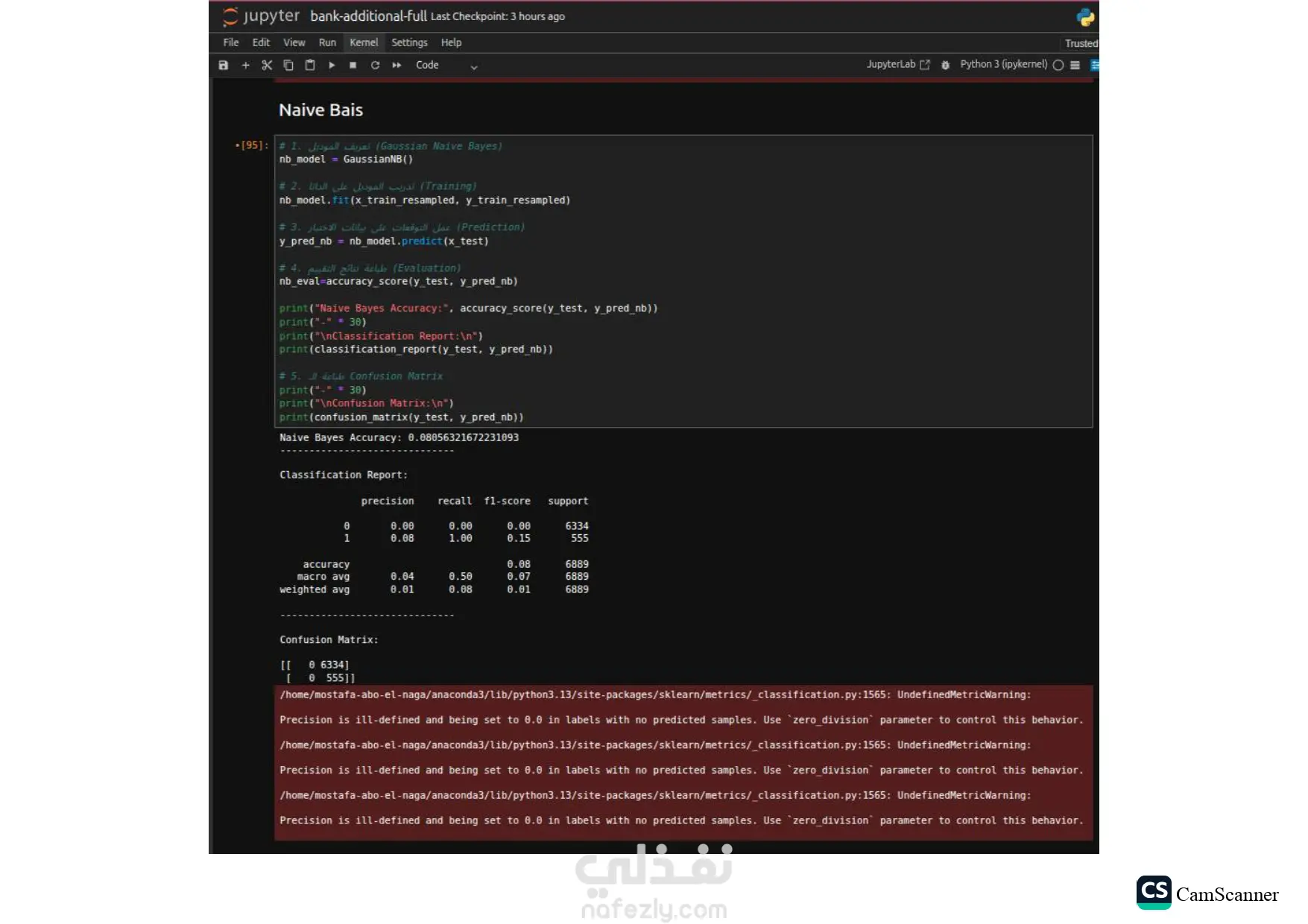Click the Python logo icon

pyautogui.click(x=1085, y=17)
